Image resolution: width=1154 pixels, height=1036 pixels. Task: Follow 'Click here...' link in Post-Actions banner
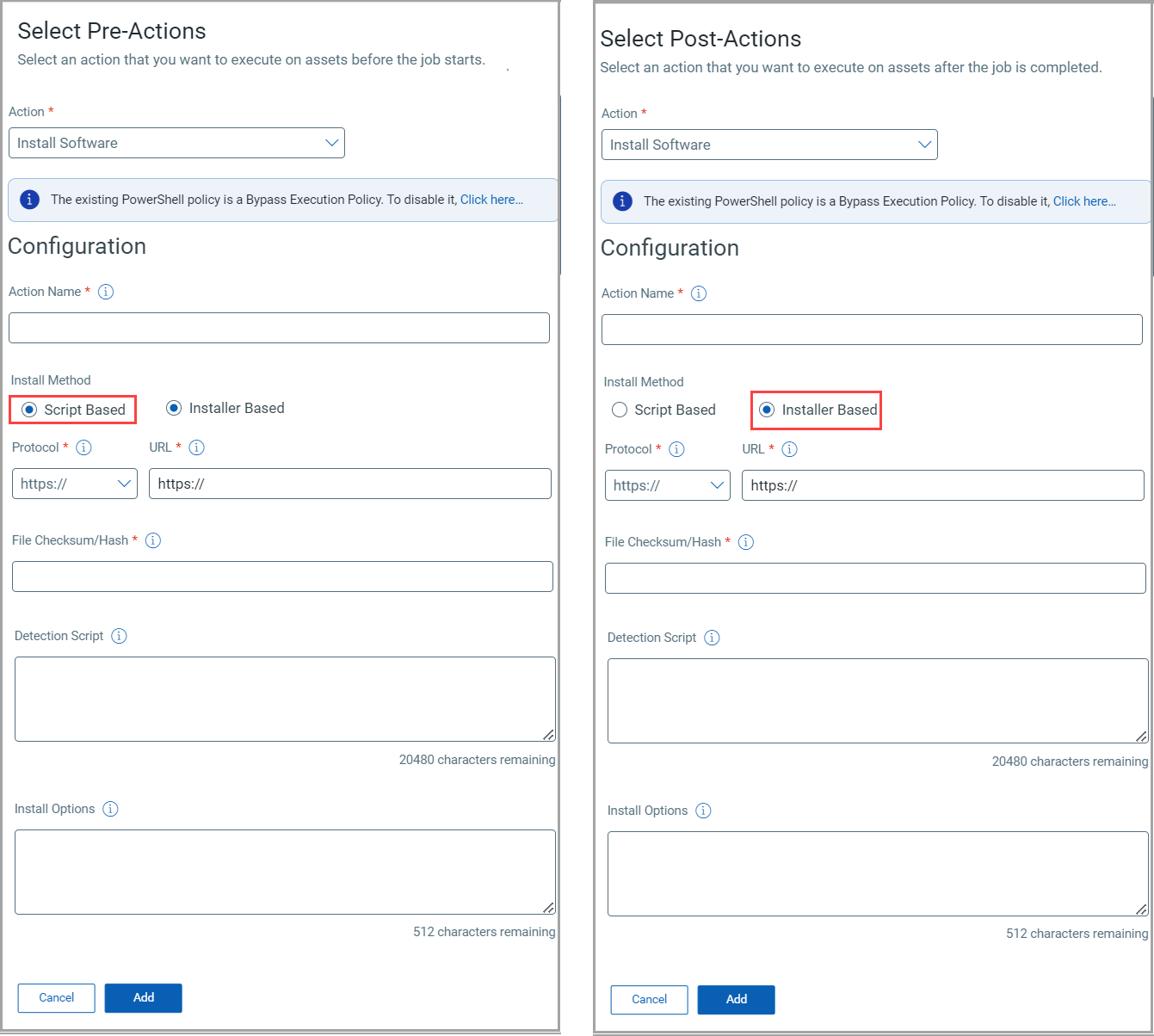coord(1084,201)
